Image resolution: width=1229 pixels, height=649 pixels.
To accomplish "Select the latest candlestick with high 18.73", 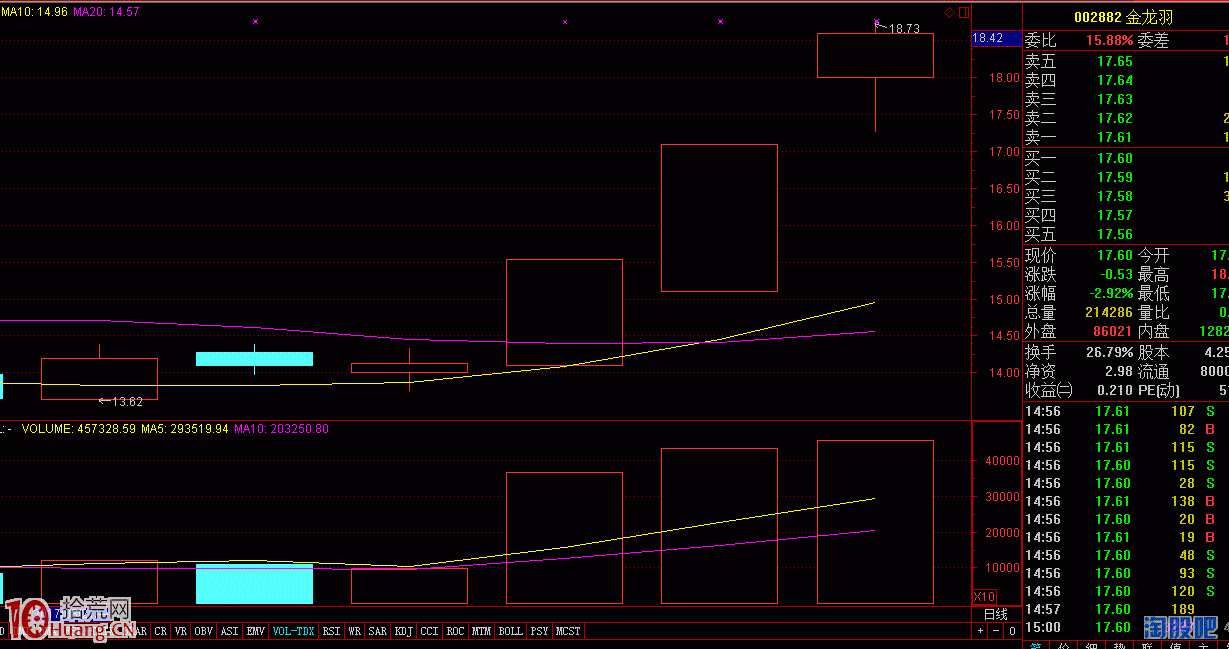I will [x=875, y=56].
